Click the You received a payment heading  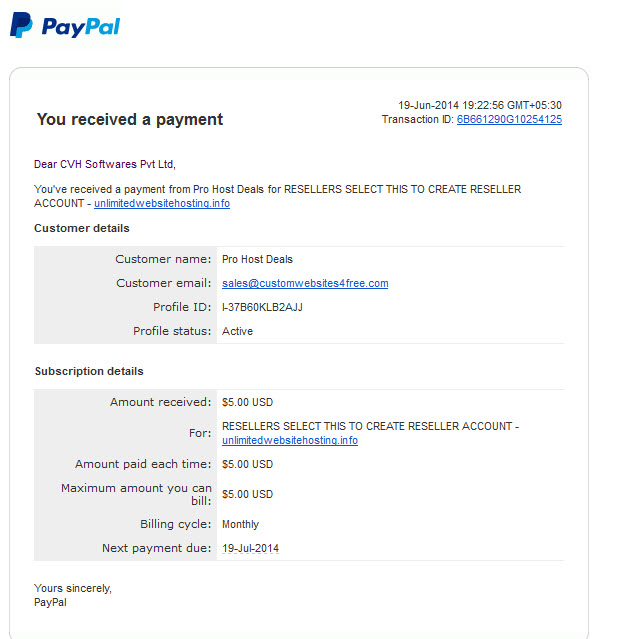pyautogui.click(x=130, y=119)
